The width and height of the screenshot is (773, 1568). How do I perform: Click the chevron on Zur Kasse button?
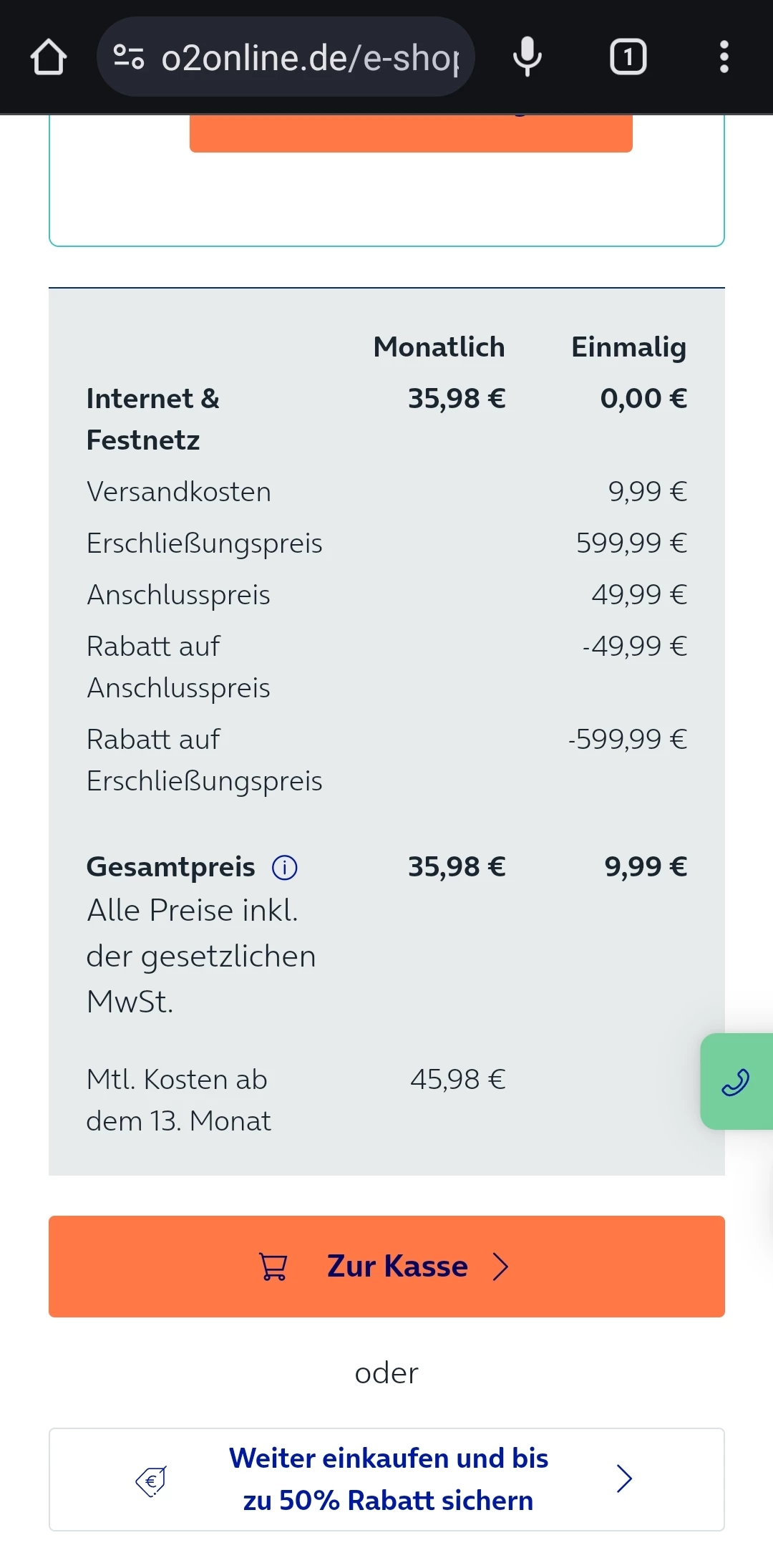coord(501,1267)
